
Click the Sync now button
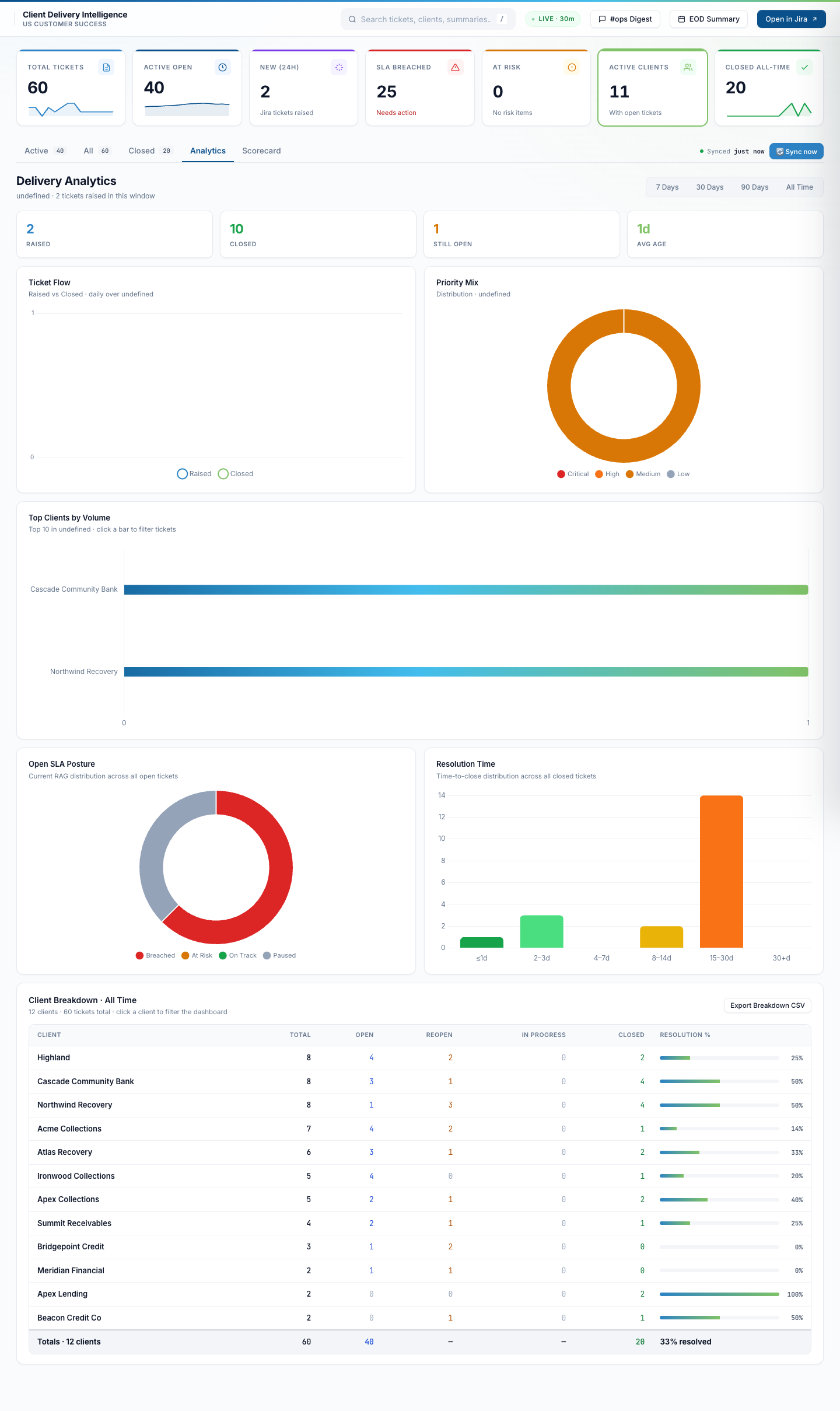pos(796,152)
